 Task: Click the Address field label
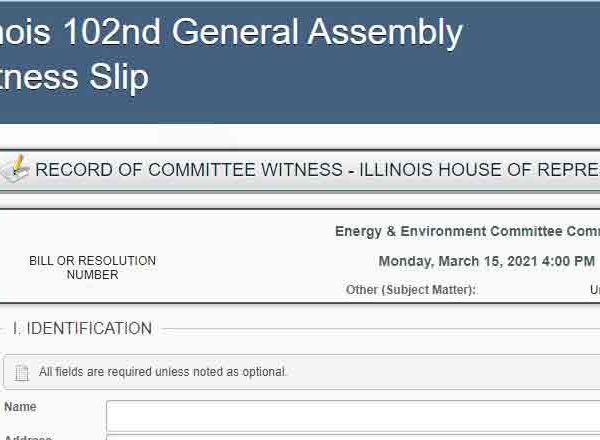(28, 437)
